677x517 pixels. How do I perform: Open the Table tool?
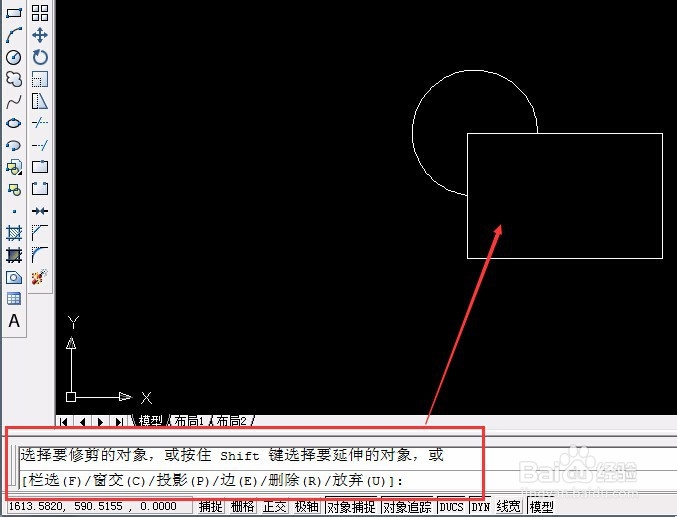(14, 298)
